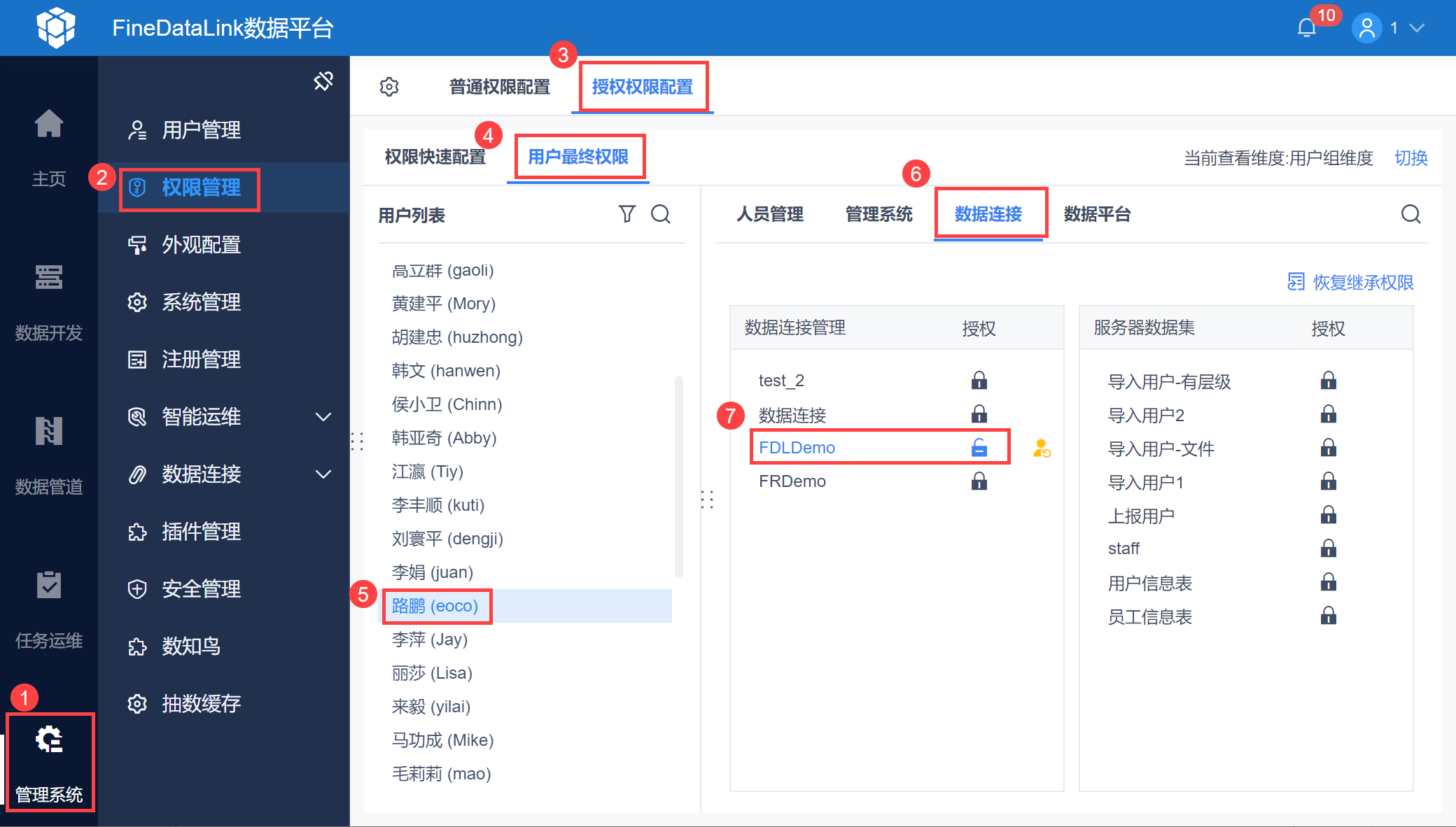The image size is (1456, 827).
Task: Select the 人员管理 tab
Action: click(x=769, y=214)
